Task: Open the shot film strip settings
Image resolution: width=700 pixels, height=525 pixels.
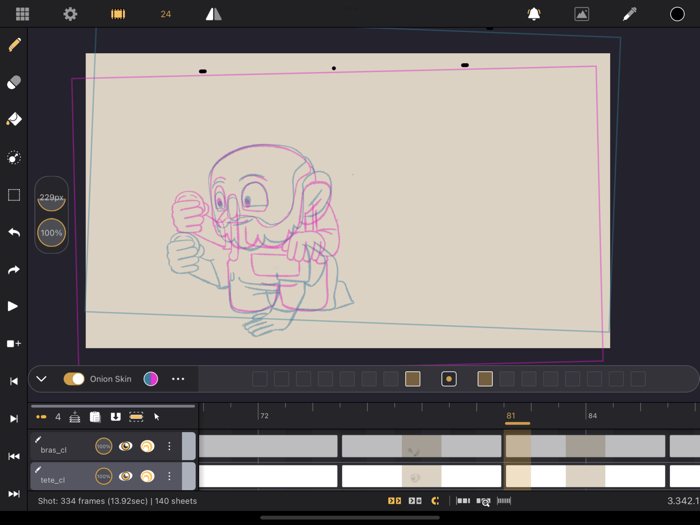Action: click(118, 14)
